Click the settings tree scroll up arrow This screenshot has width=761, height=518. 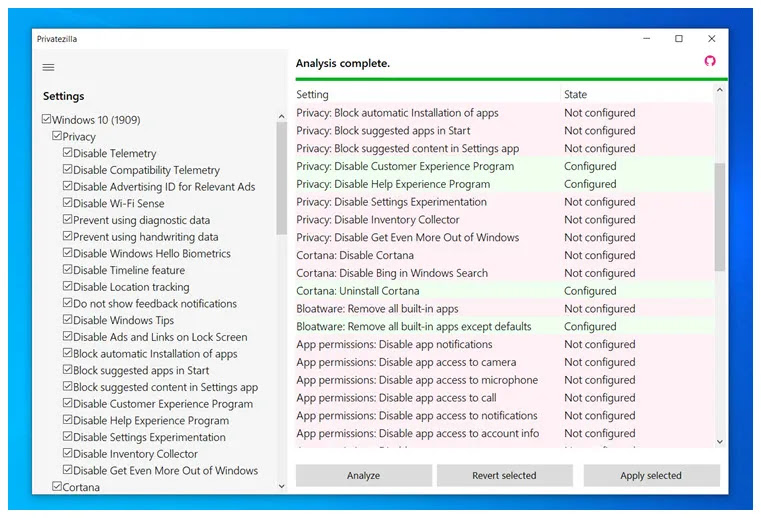tap(281, 117)
